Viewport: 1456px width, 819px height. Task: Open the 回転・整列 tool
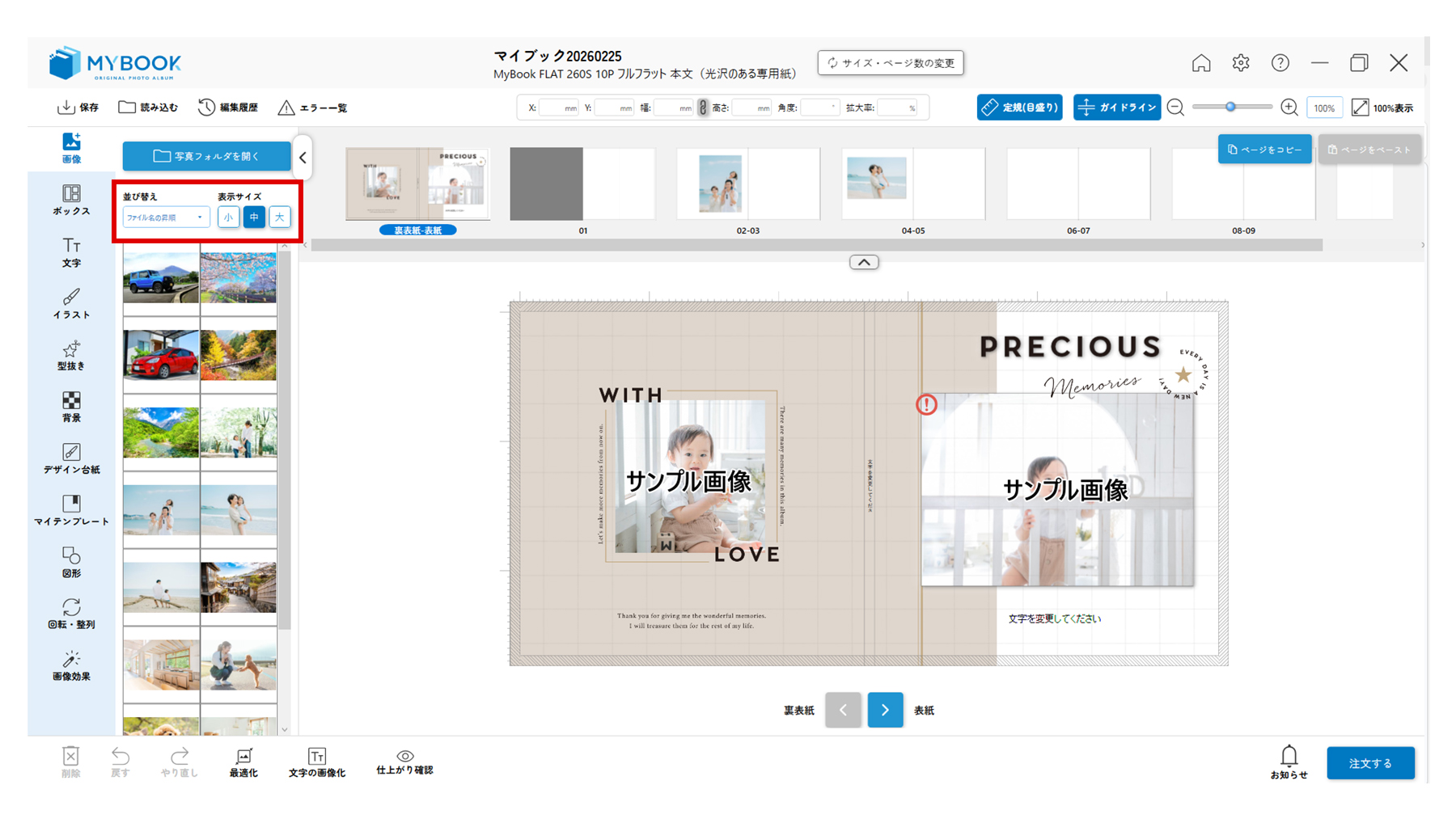71,614
